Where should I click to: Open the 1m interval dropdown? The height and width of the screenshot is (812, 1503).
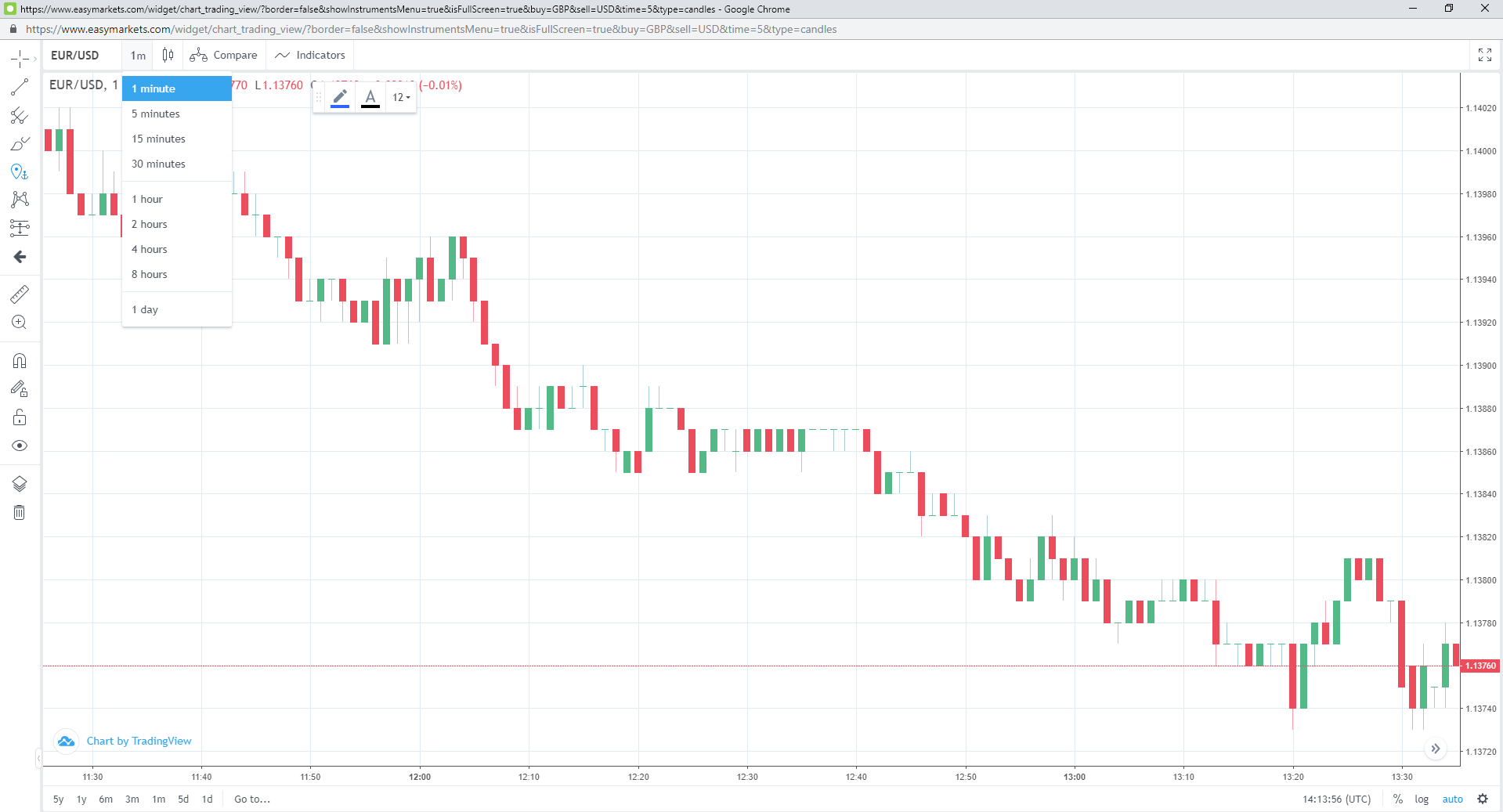click(x=138, y=55)
